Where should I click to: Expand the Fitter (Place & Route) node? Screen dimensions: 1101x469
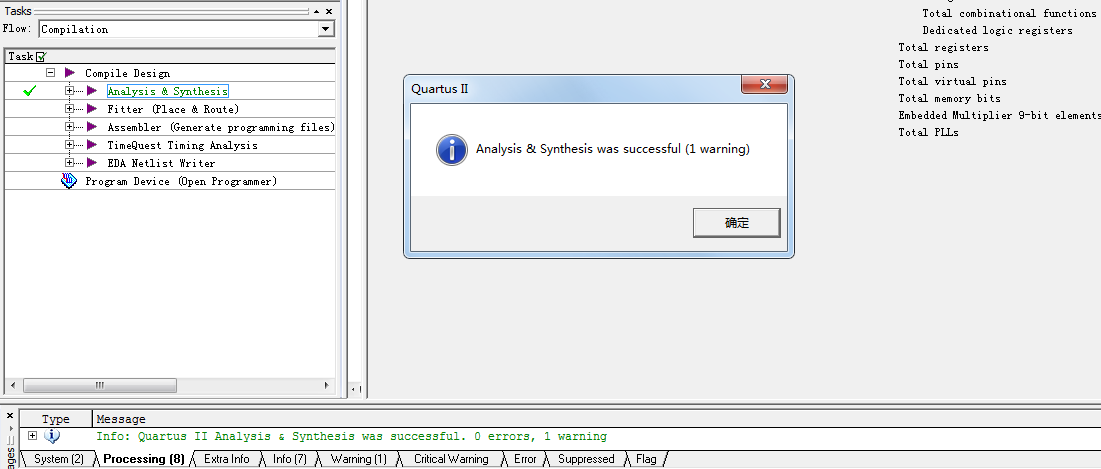69,109
